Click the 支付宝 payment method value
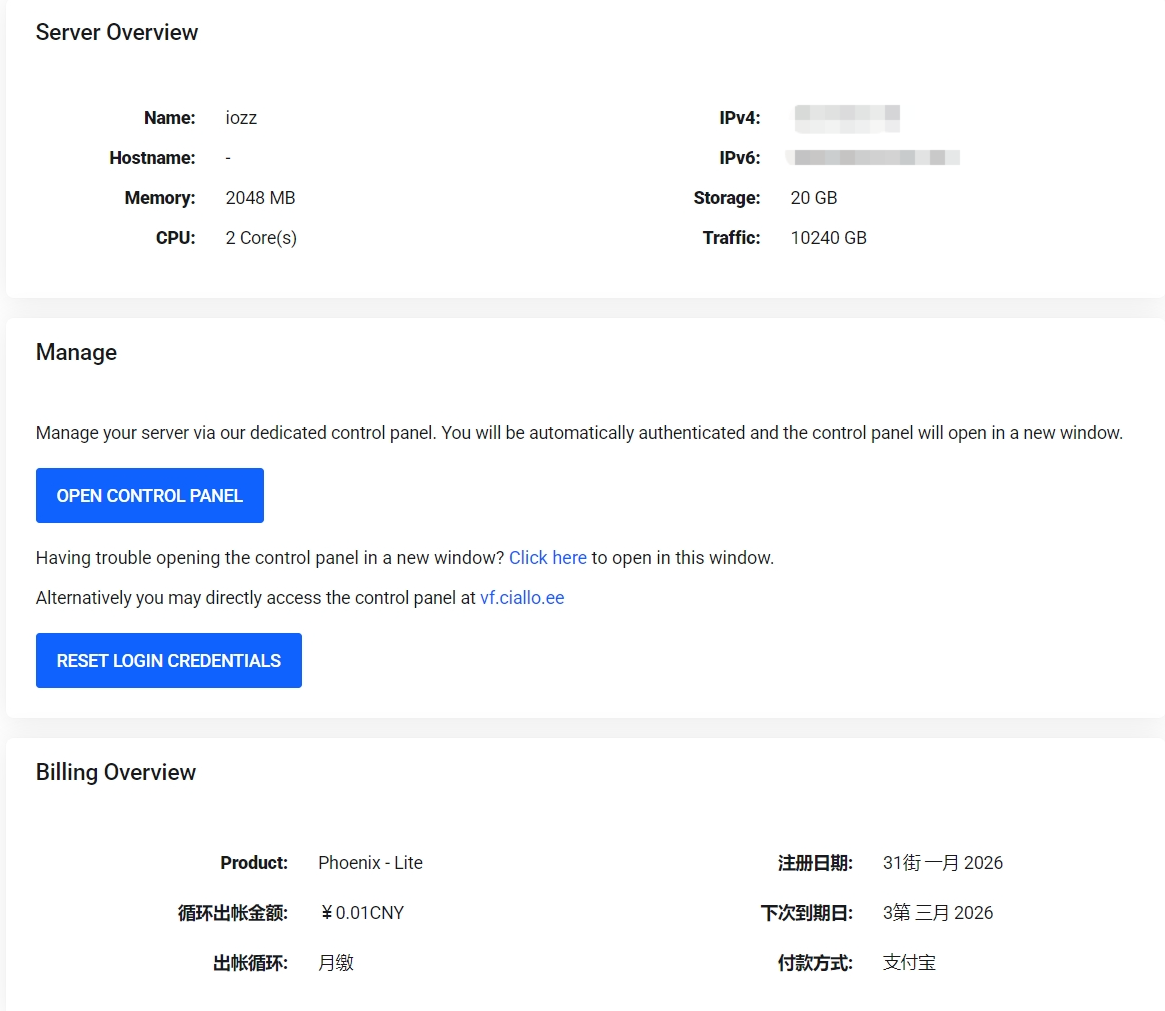The image size is (1165, 1011). pos(909,963)
